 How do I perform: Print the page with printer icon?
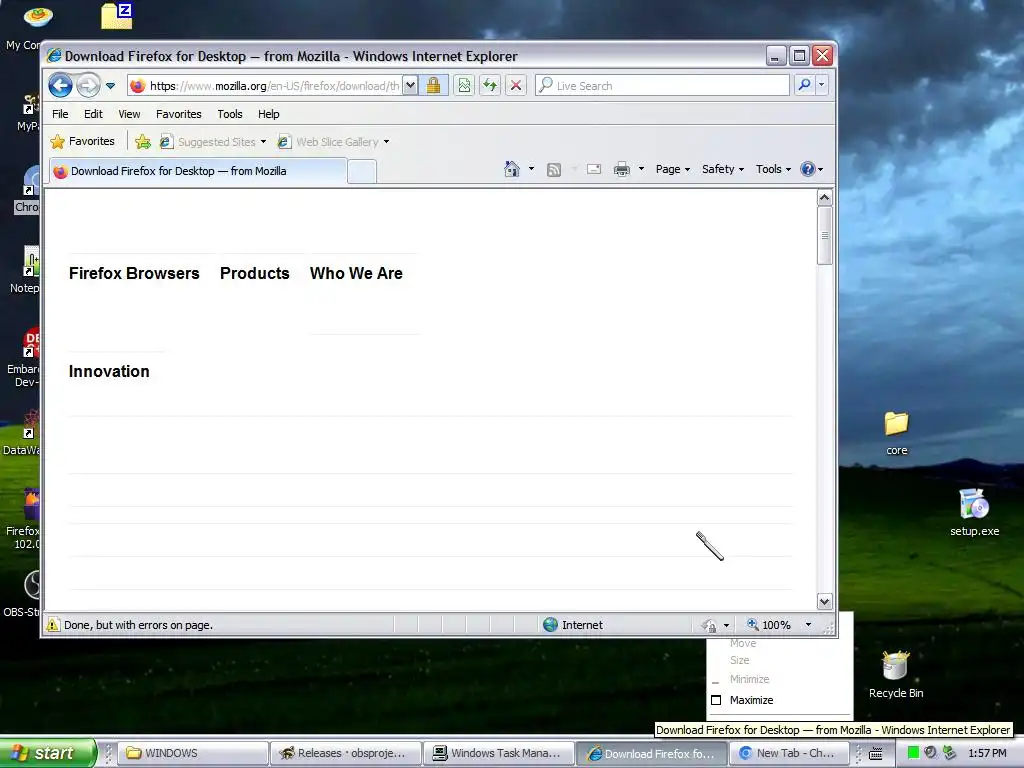pos(622,170)
